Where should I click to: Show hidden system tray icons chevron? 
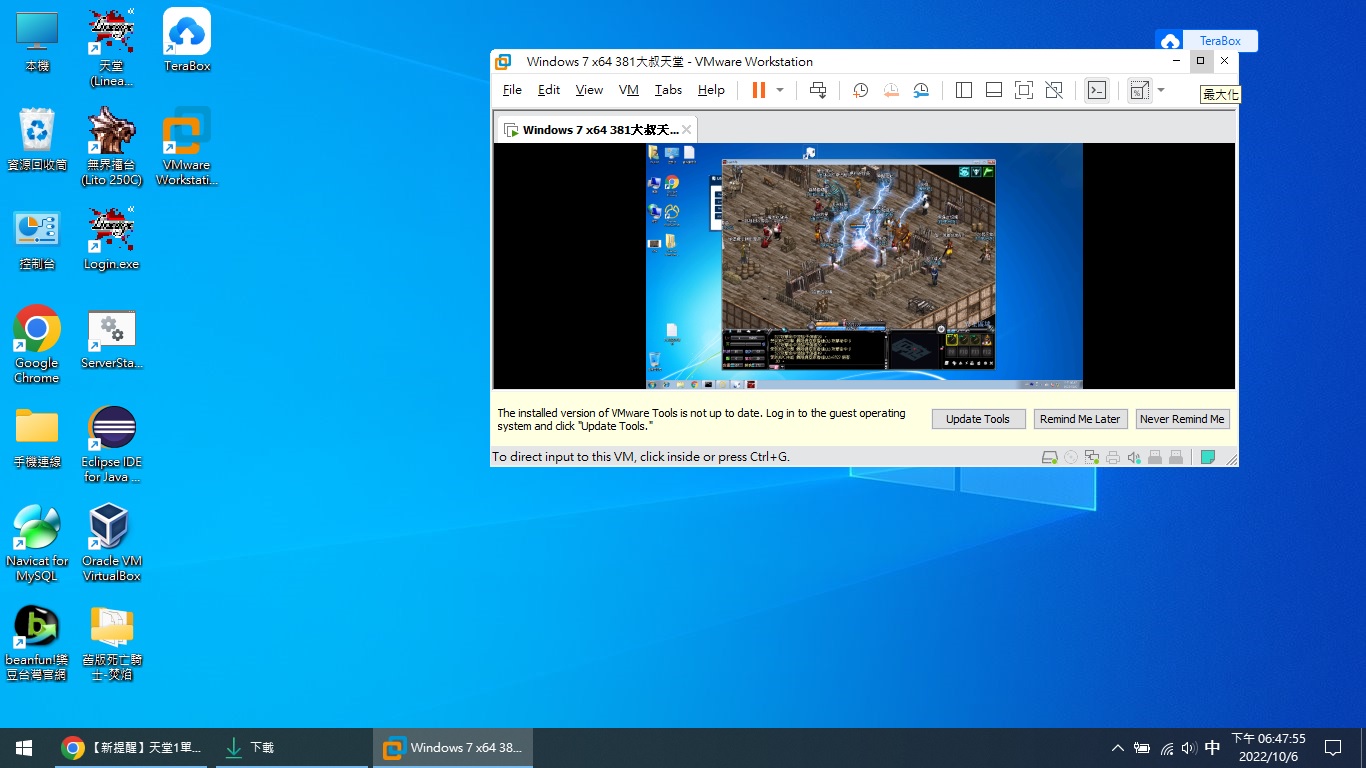pyautogui.click(x=1117, y=748)
